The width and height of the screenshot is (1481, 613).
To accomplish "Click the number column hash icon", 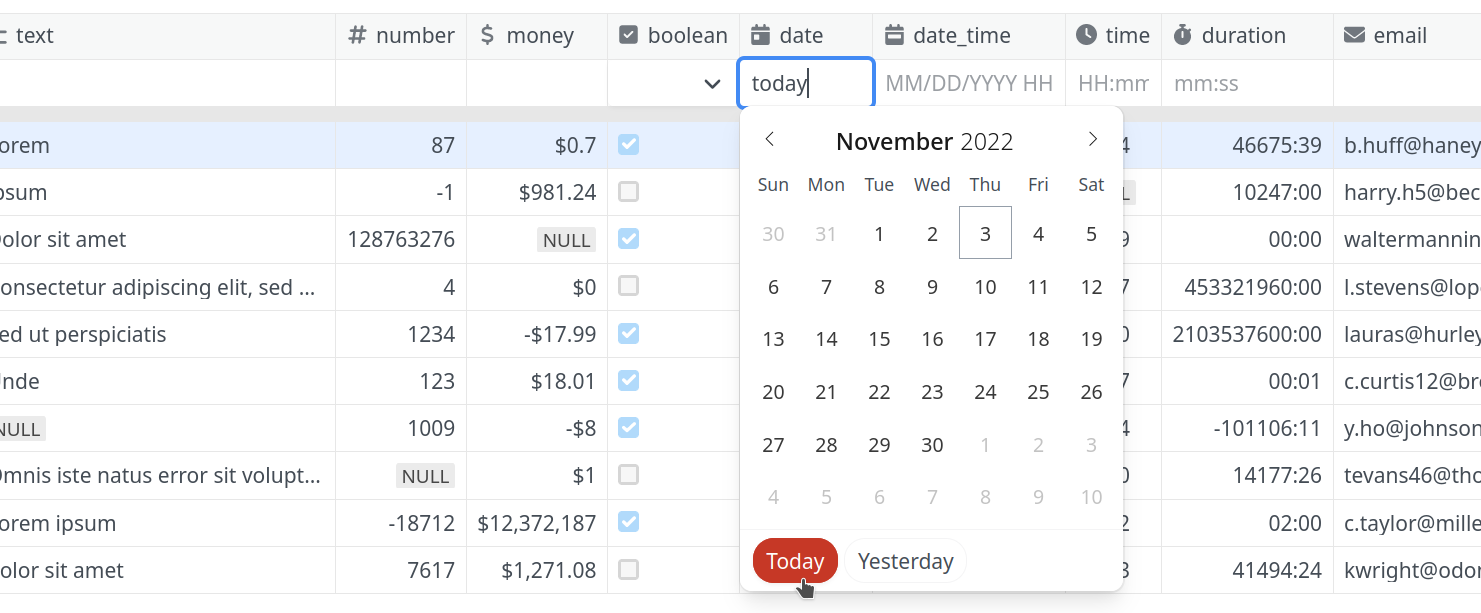I will [x=357, y=36].
